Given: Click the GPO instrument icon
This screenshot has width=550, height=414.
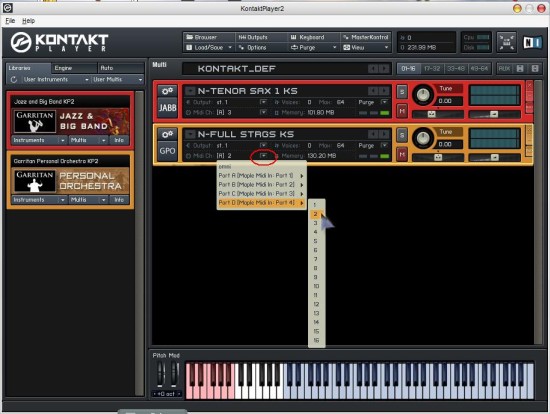Looking at the screenshot, I should point(167,151).
